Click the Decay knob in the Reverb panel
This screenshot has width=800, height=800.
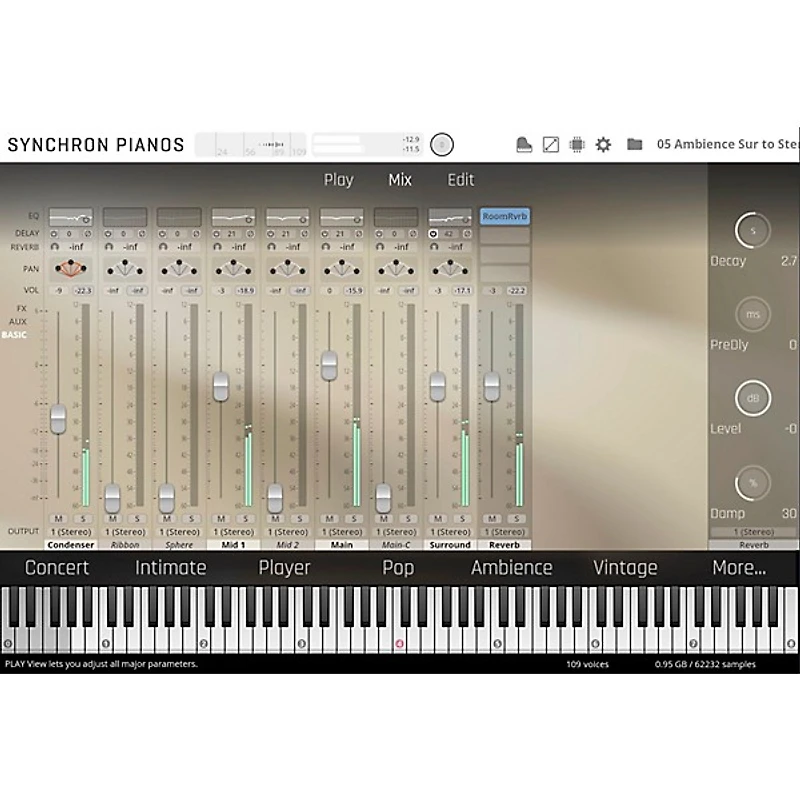click(752, 229)
